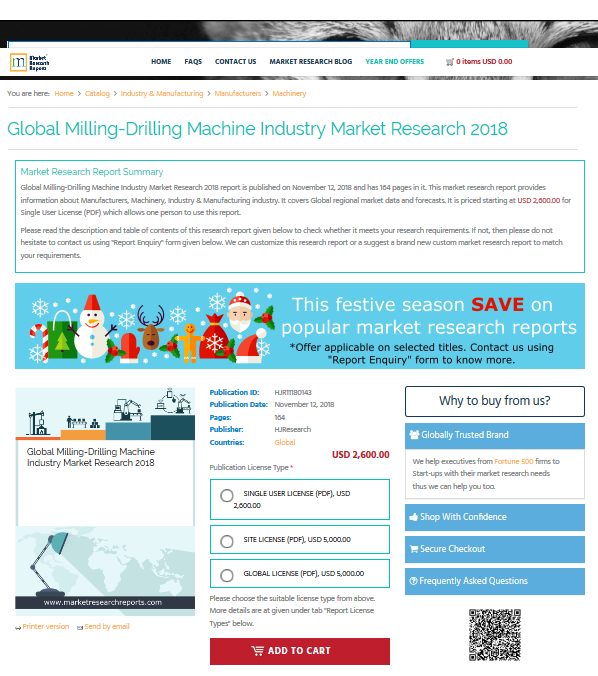Click the Globally Trusted Brand people icon

pyautogui.click(x=414, y=435)
